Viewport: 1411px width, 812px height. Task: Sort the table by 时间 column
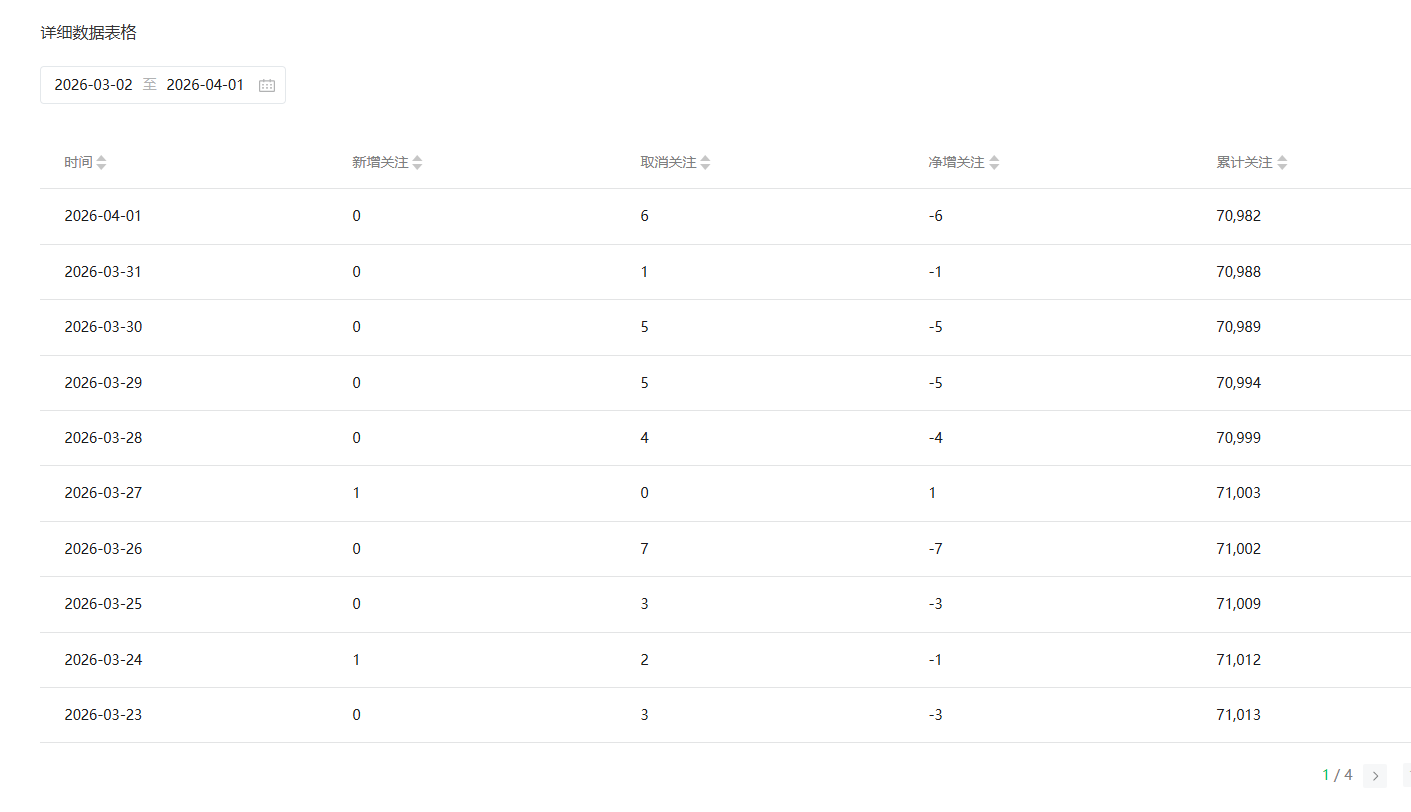[x=101, y=163]
